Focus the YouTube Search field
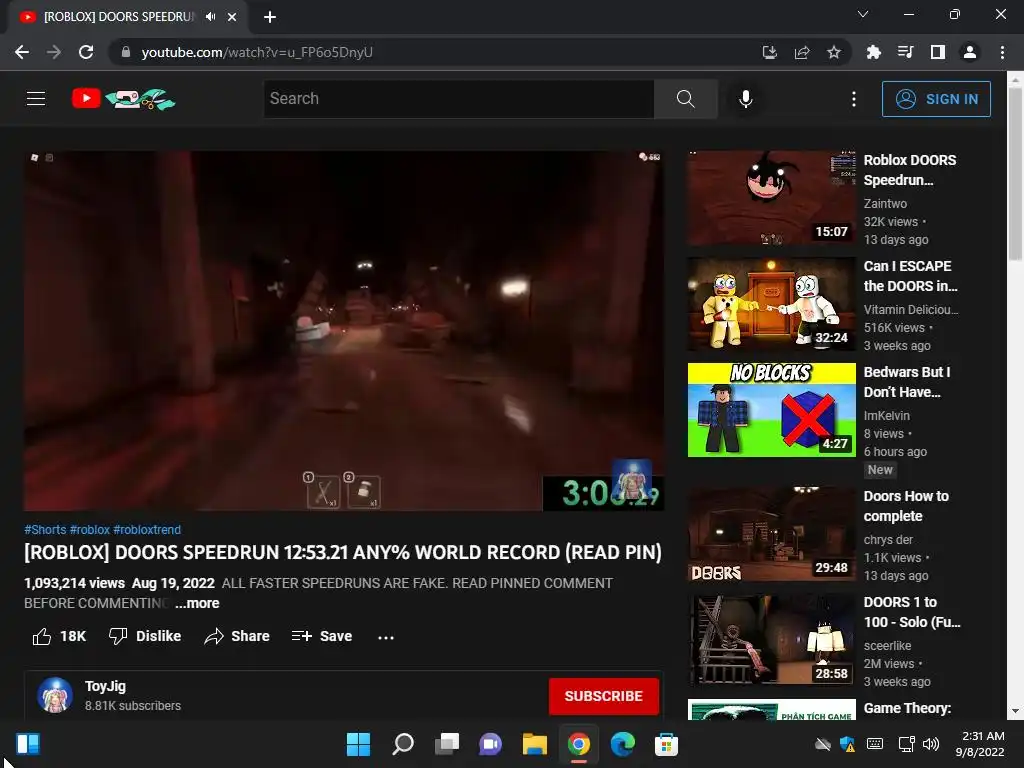The height and width of the screenshot is (768, 1024). 458,99
